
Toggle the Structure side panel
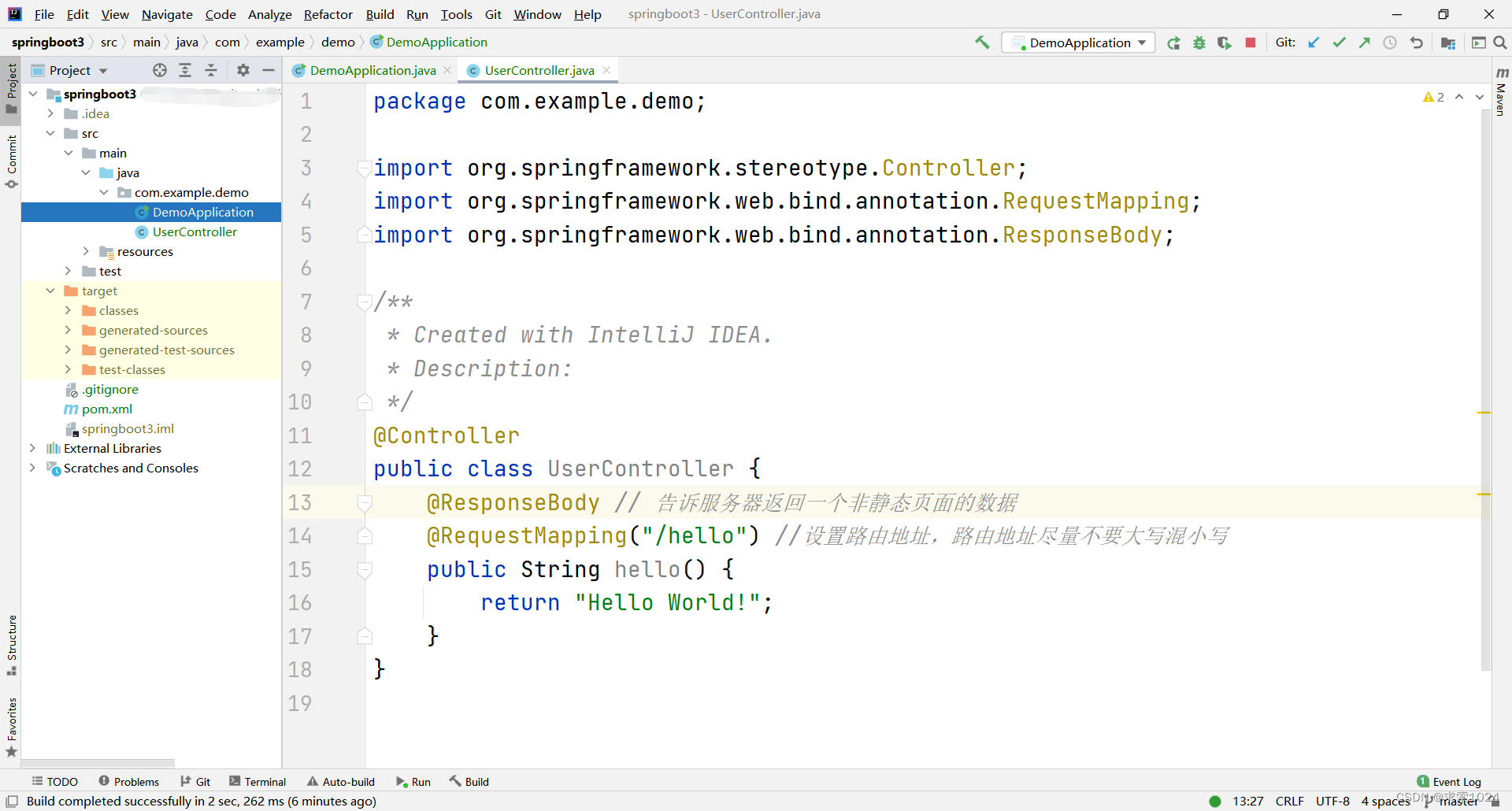[12, 645]
